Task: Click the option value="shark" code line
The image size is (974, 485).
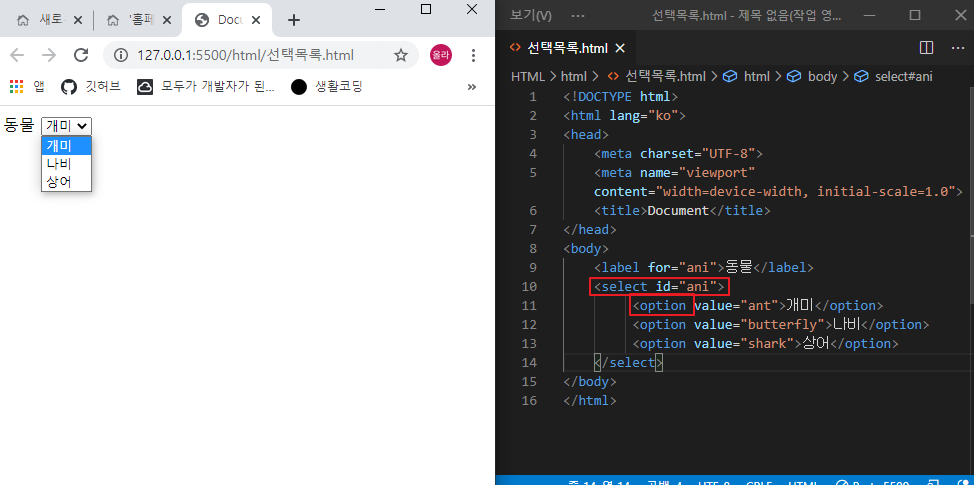Action: pos(765,343)
